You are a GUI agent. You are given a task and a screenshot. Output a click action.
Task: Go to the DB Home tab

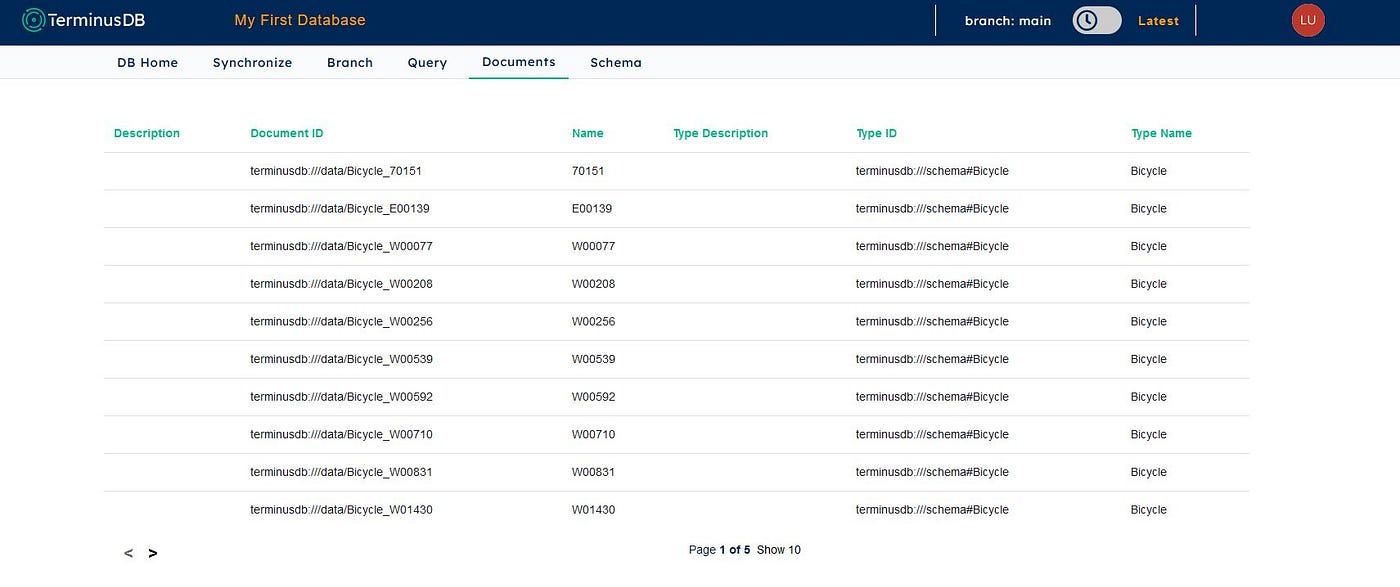pos(147,62)
